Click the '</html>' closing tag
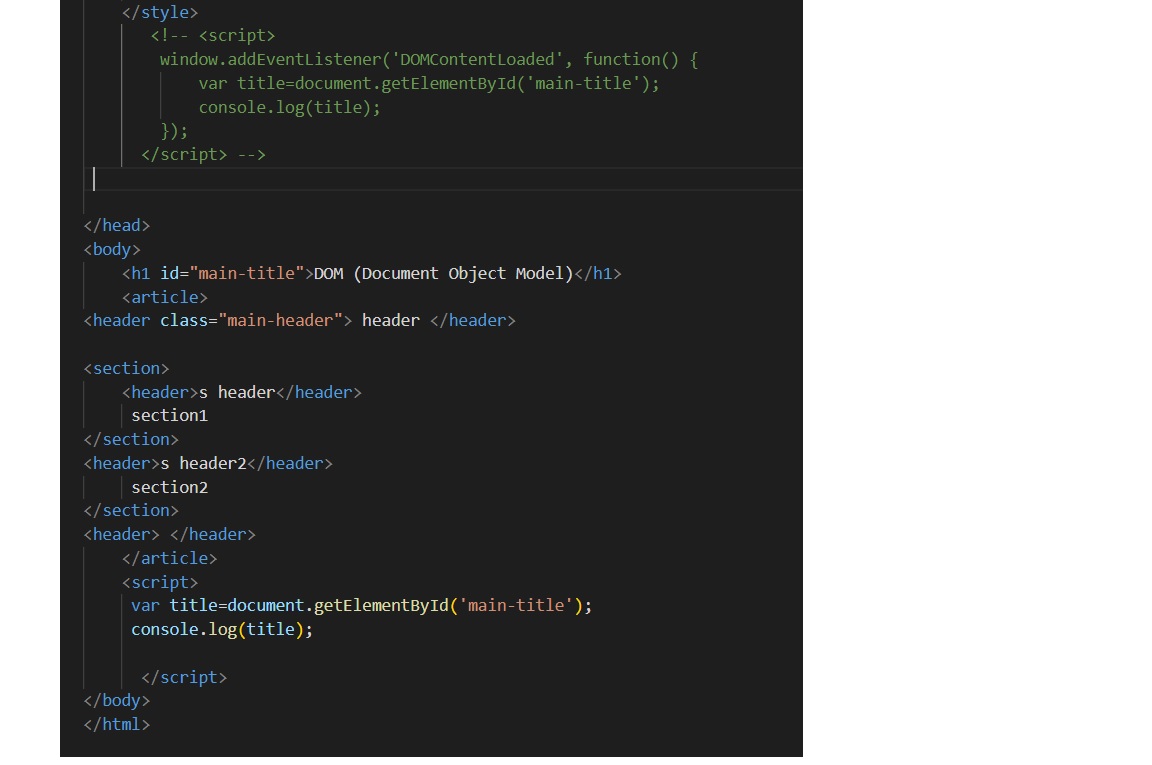This screenshot has height=765, width=1152. pyautogui.click(x=117, y=725)
